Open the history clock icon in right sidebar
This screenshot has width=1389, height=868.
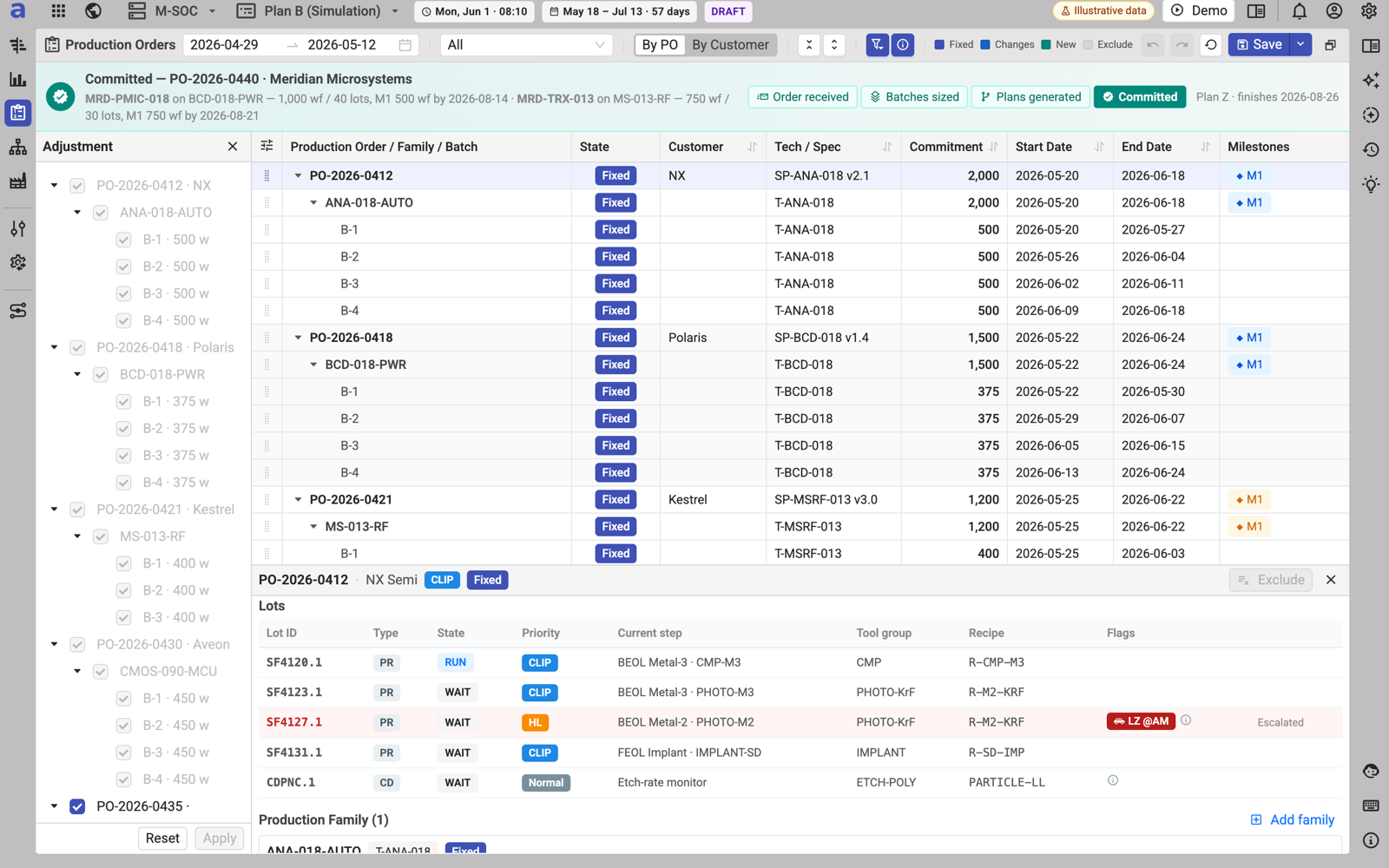pos(1371,149)
